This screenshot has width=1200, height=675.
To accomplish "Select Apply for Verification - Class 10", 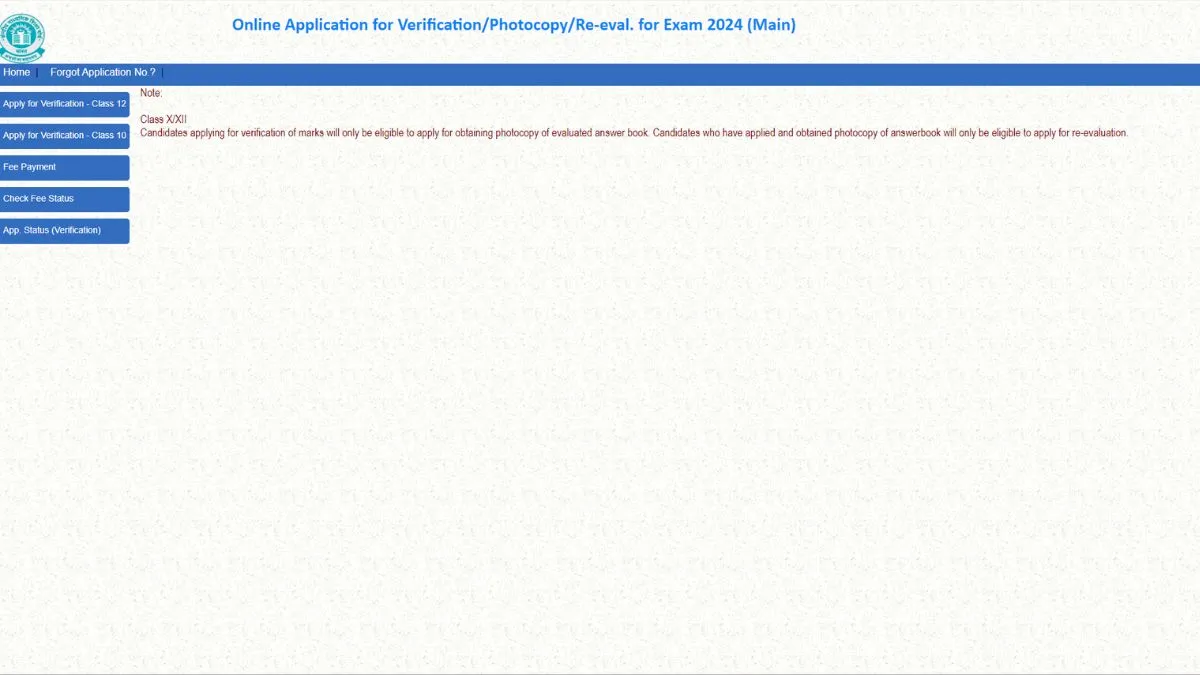I will pos(65,136).
